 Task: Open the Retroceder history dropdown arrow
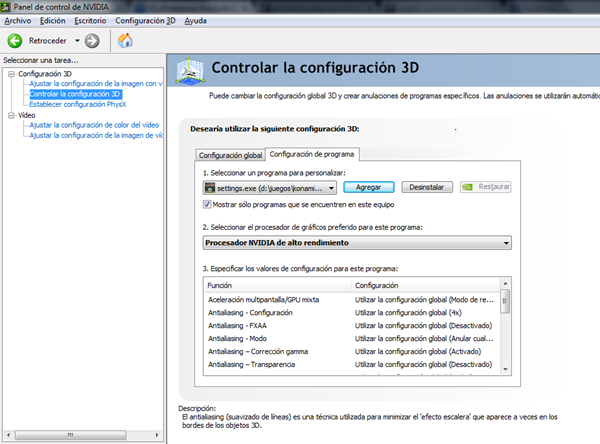(x=77, y=41)
